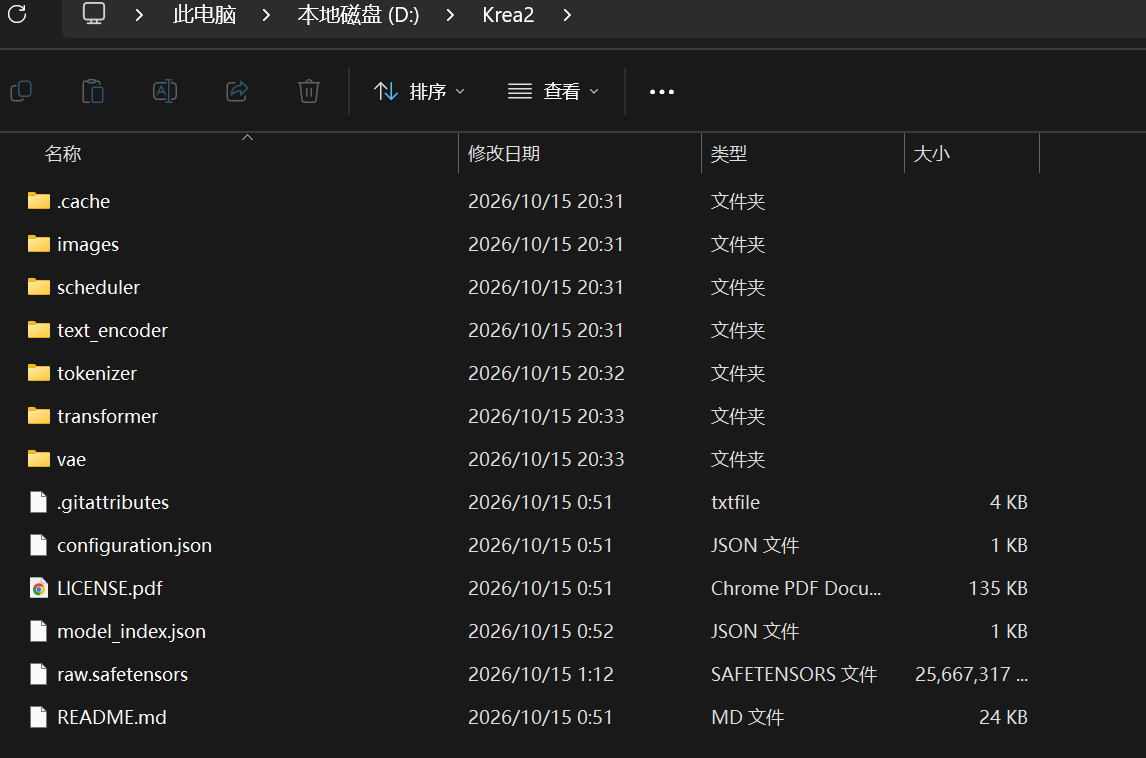This screenshot has width=1146, height=758.
Task: Select the transformer folder icon
Action: click(39, 417)
